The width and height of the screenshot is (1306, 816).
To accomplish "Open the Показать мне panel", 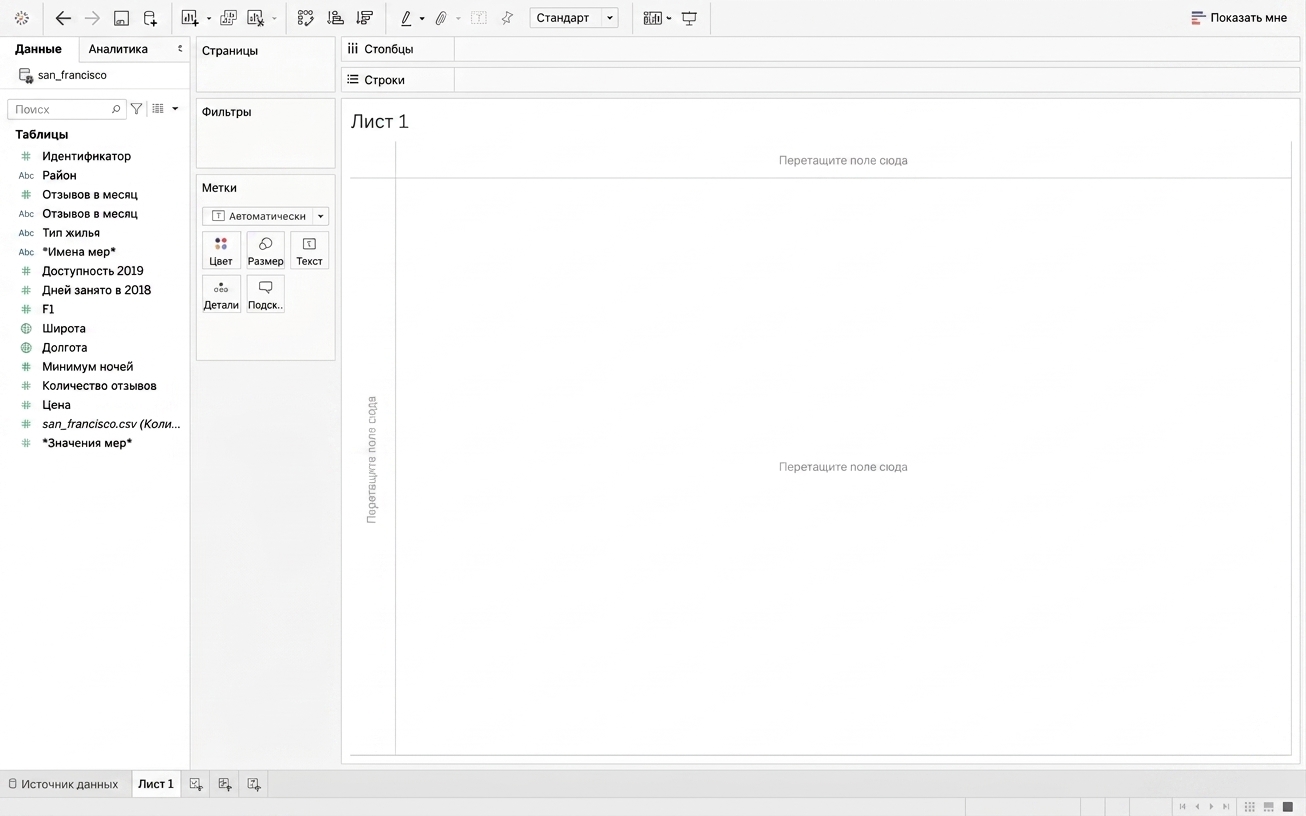I will pos(1239,18).
